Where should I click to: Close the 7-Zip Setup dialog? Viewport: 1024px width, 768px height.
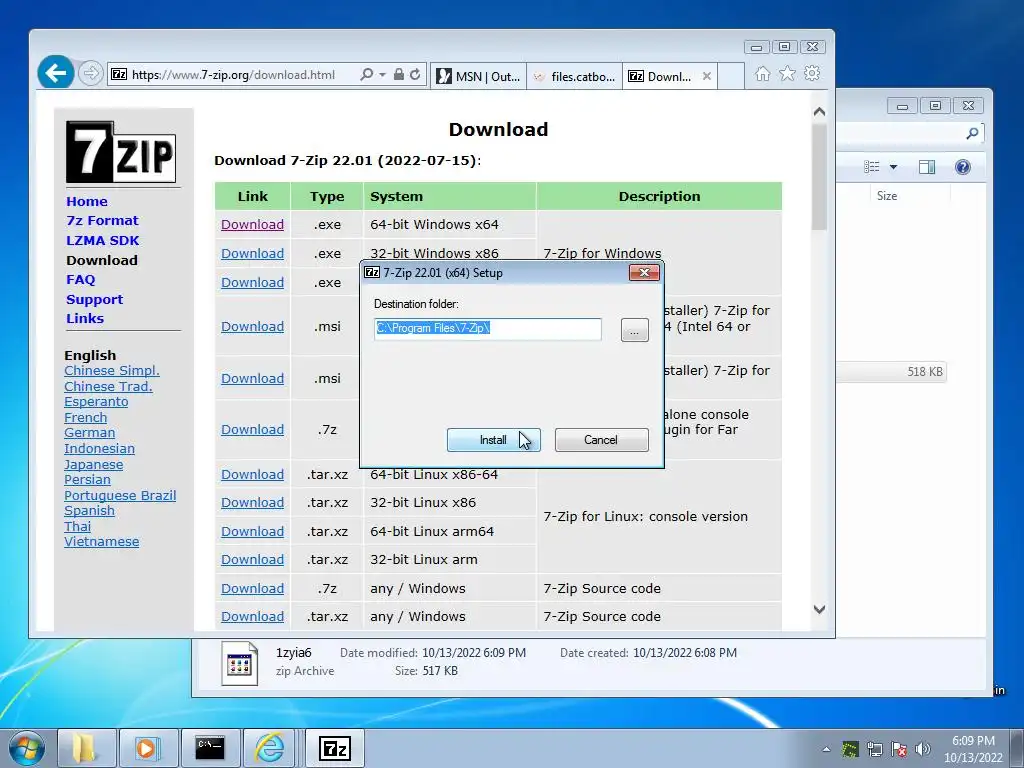(644, 272)
